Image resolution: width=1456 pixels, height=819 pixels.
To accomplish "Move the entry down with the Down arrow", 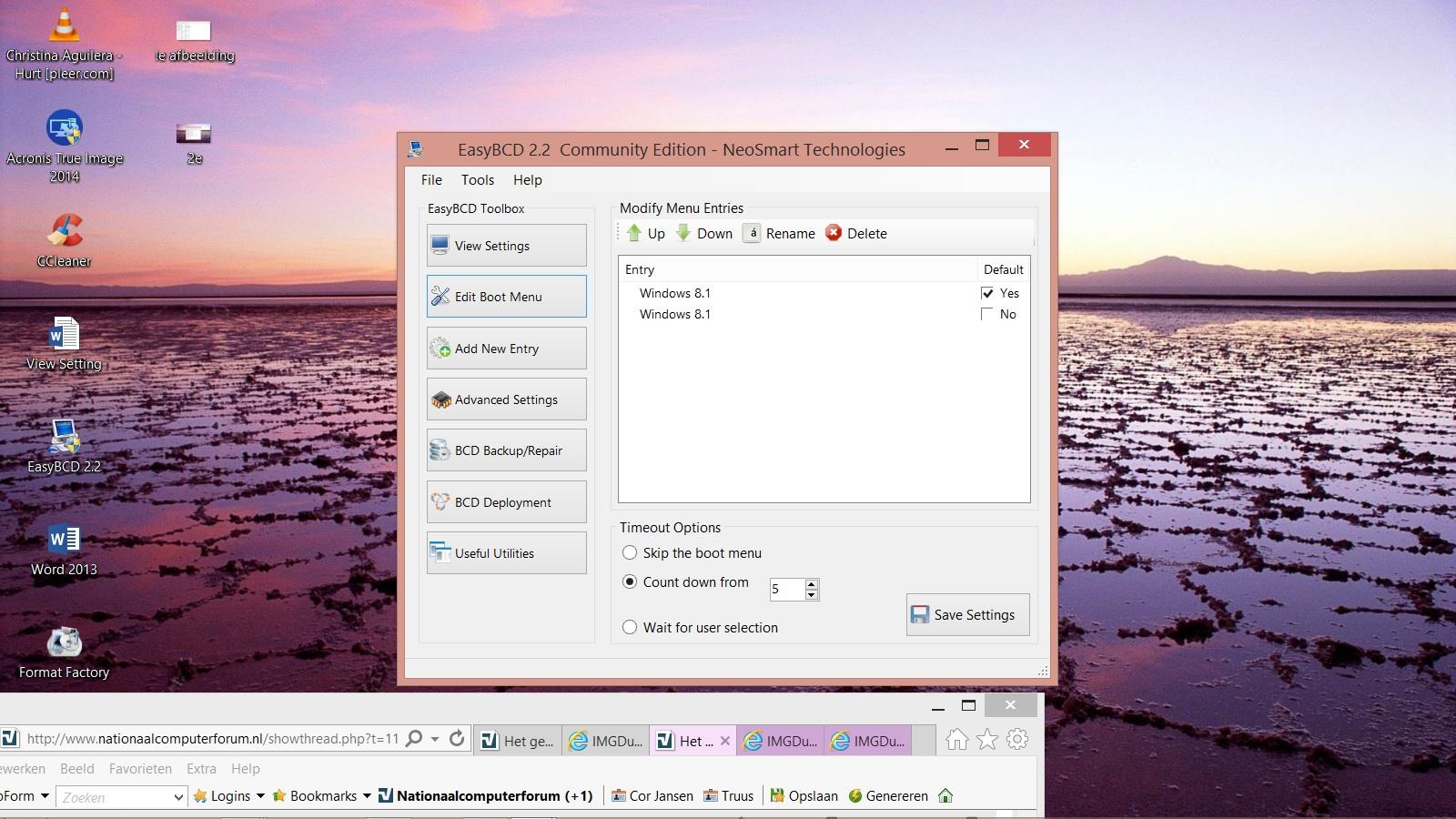I will coord(703,233).
